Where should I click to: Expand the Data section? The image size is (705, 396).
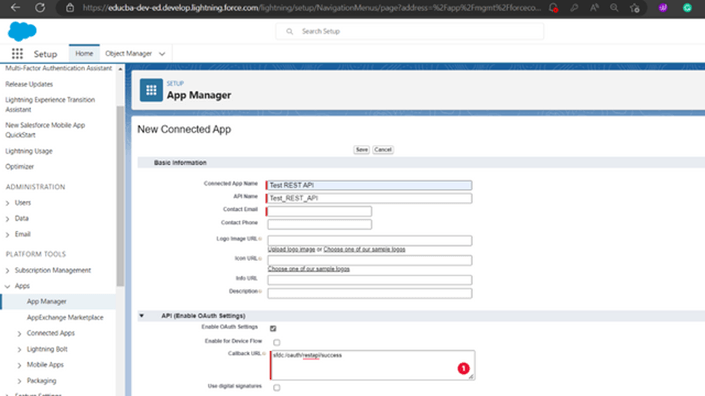(7, 219)
